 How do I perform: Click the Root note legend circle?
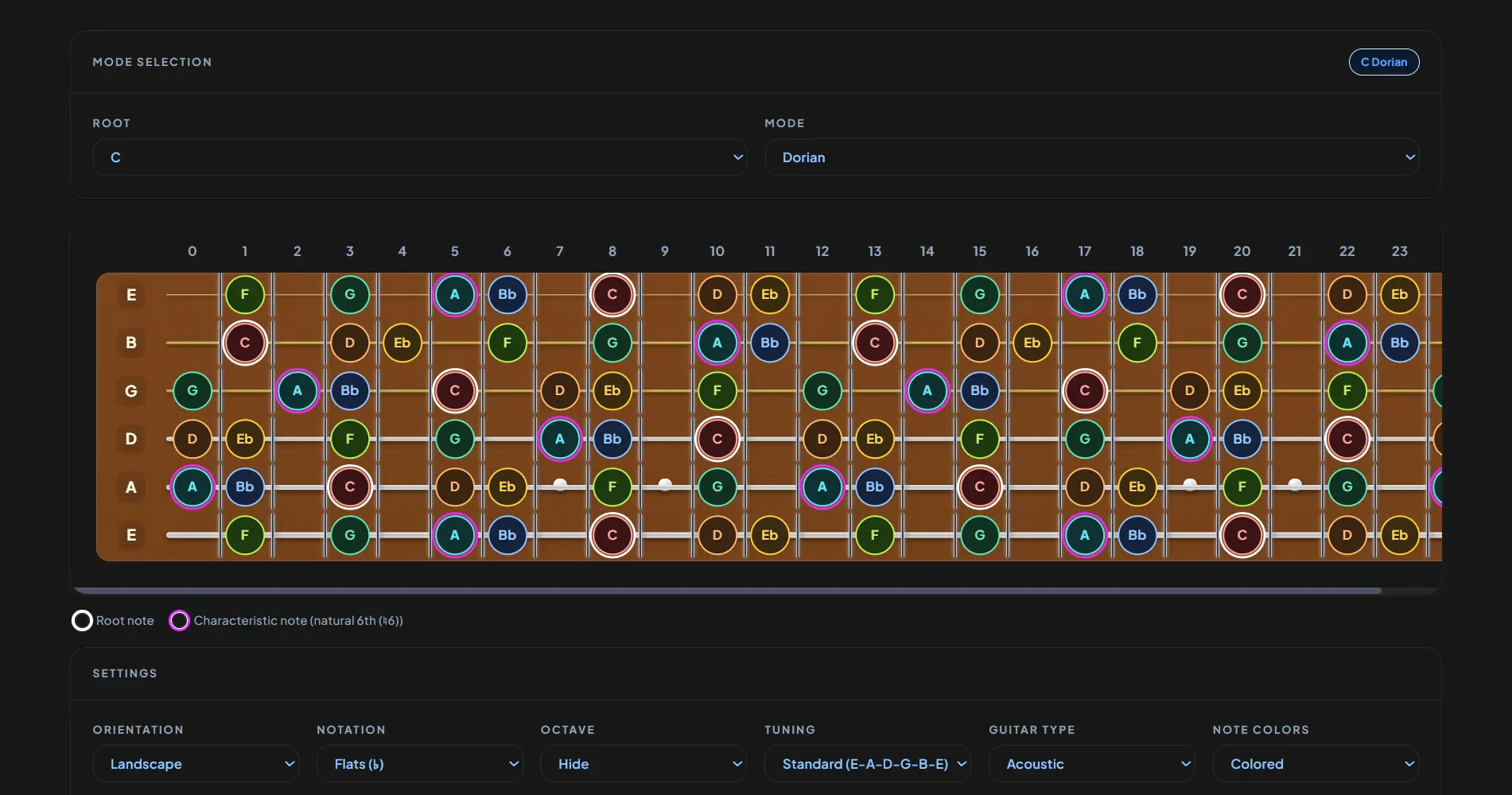pos(82,621)
